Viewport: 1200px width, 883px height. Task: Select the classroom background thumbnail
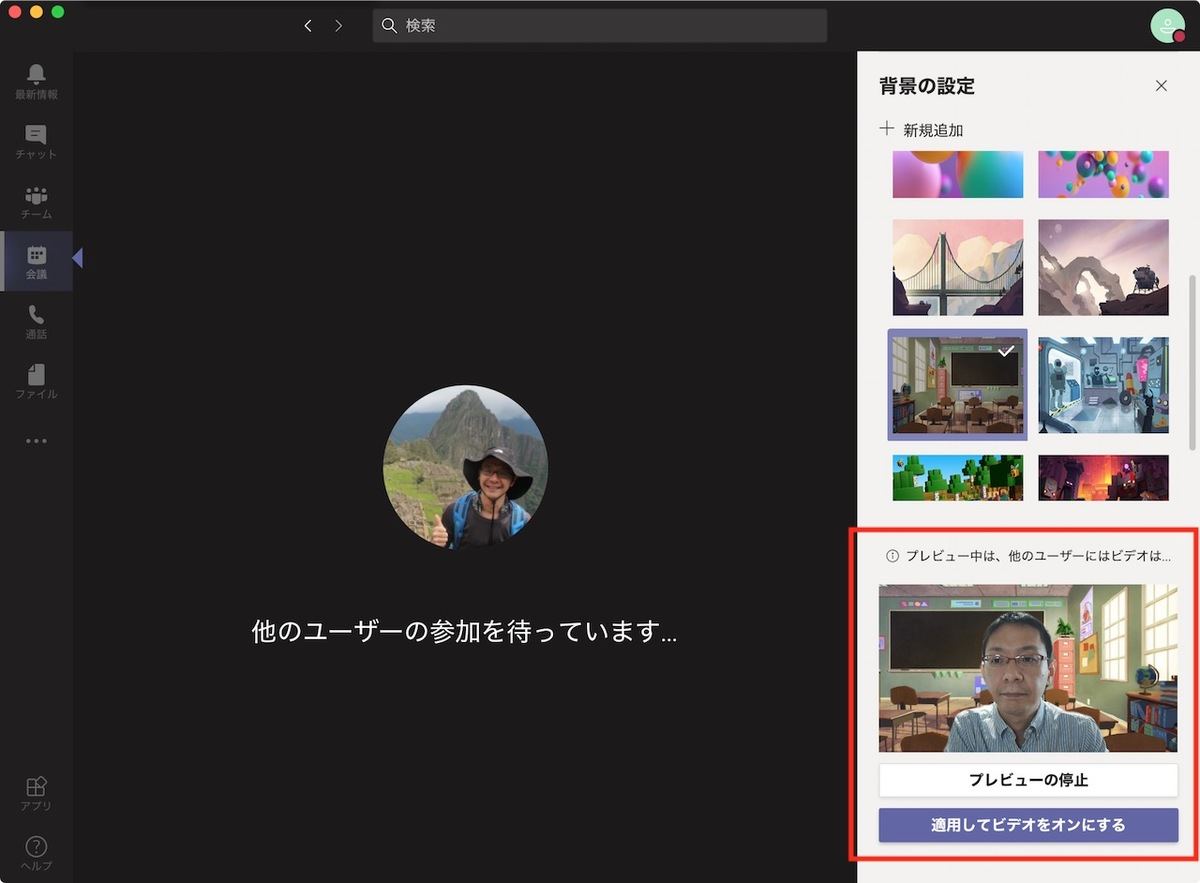[x=958, y=385]
